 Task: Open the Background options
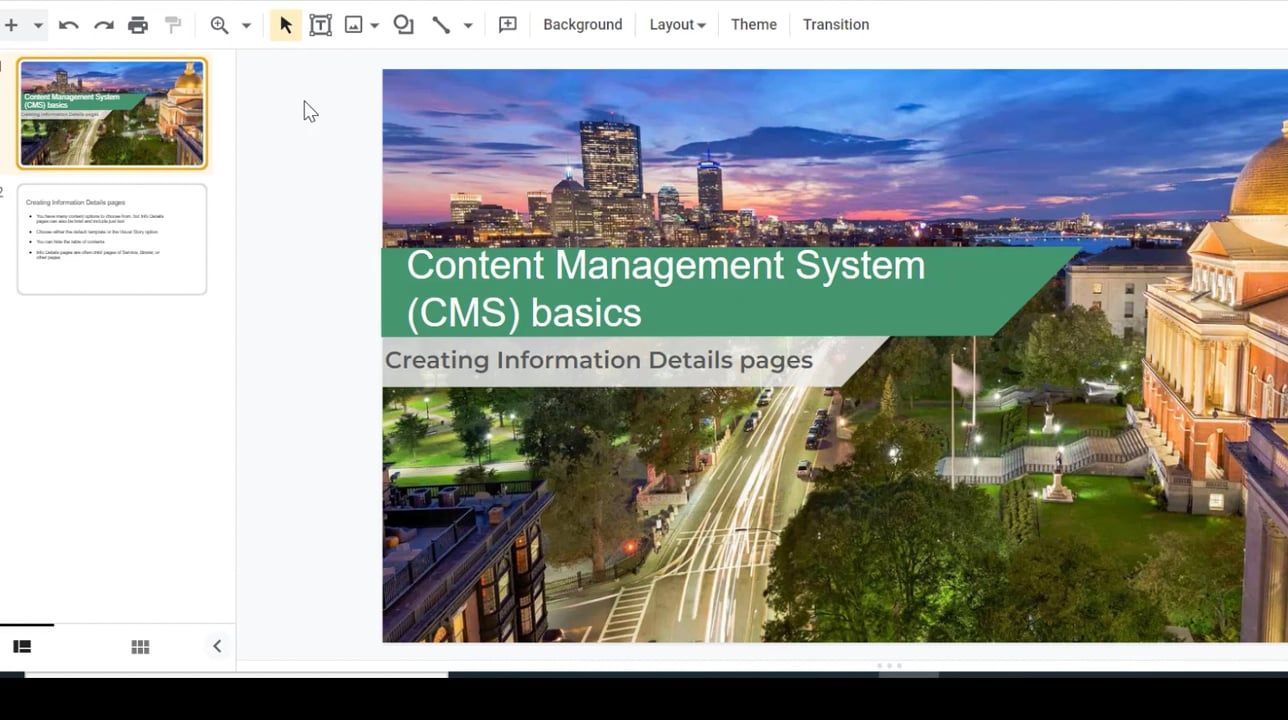tap(582, 25)
